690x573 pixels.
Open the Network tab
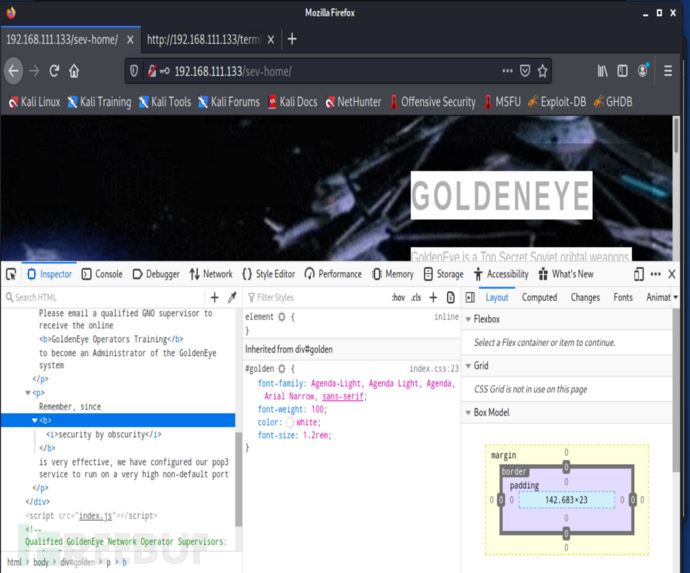pyautogui.click(x=212, y=274)
